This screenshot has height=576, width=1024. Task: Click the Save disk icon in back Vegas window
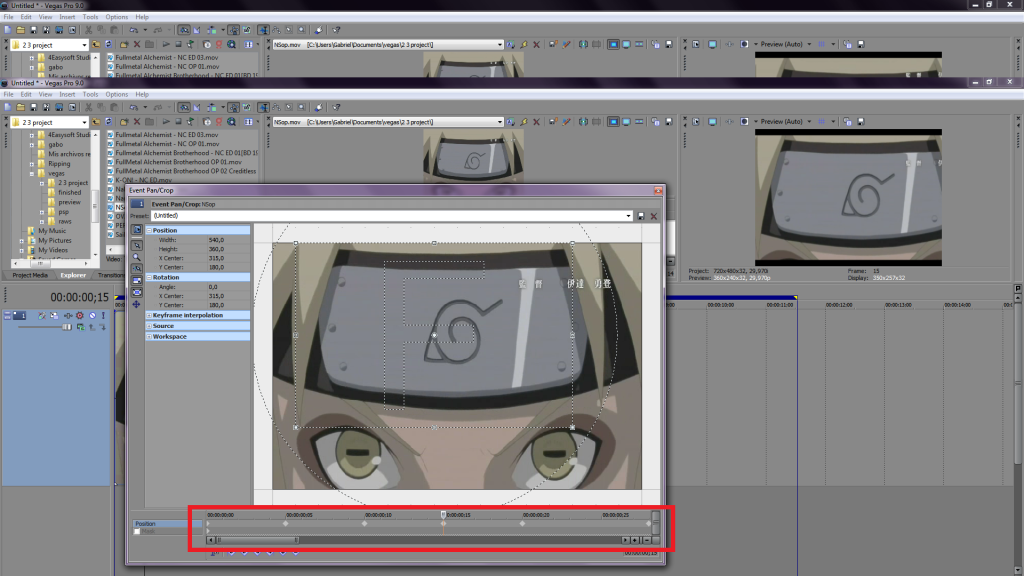click(33, 30)
